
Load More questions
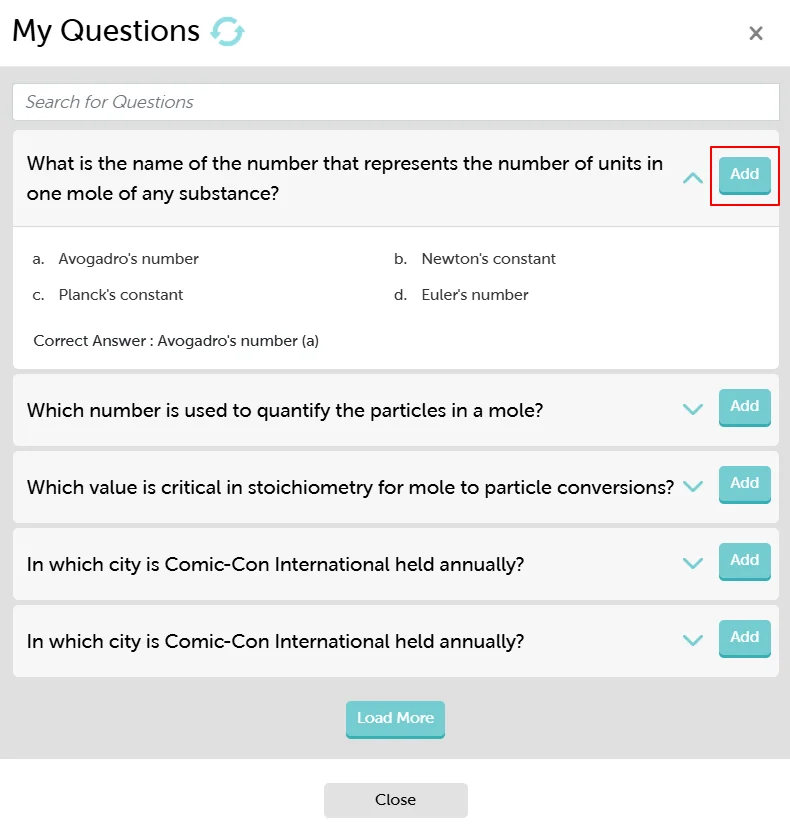pos(395,718)
